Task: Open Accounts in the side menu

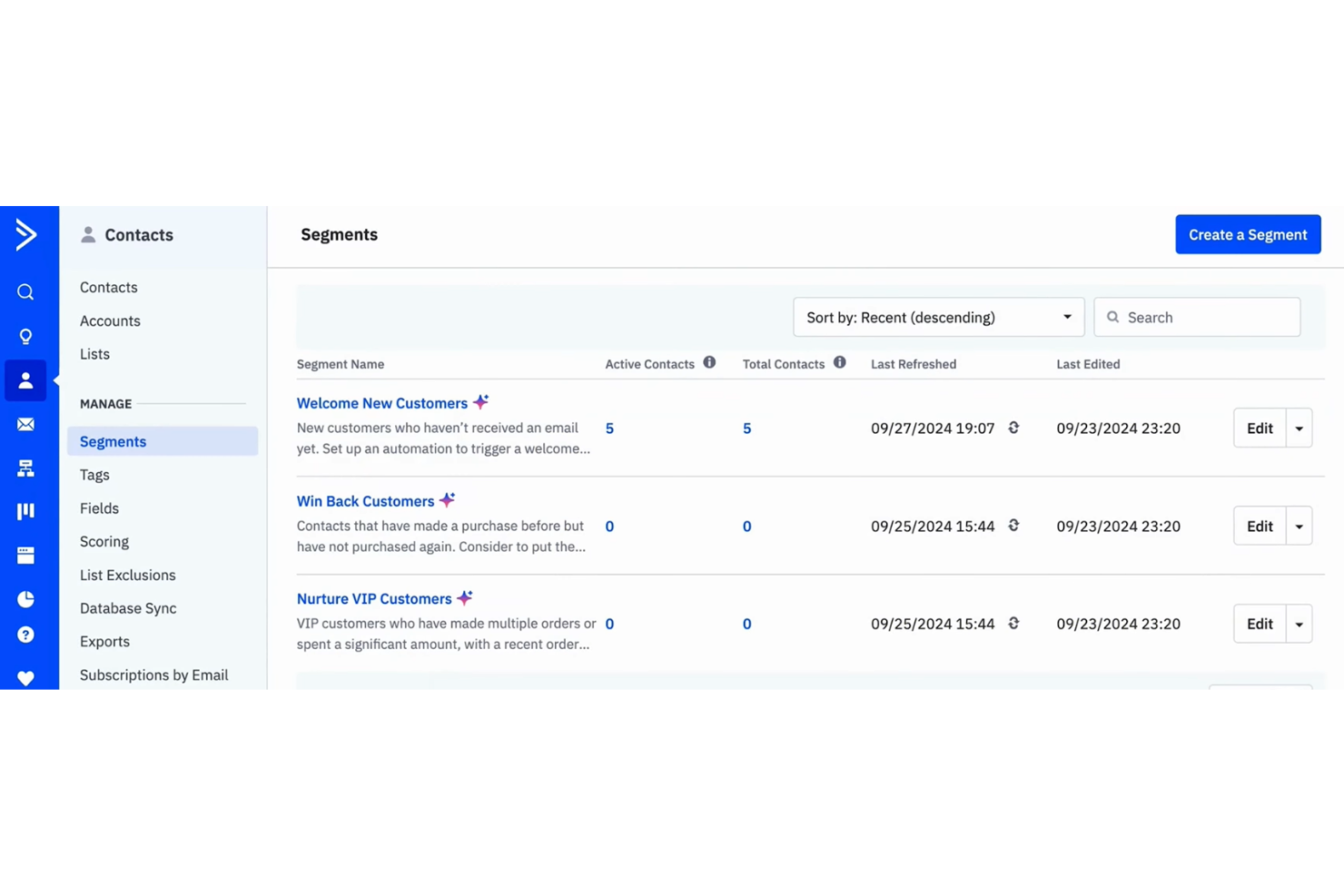Action: [x=110, y=320]
